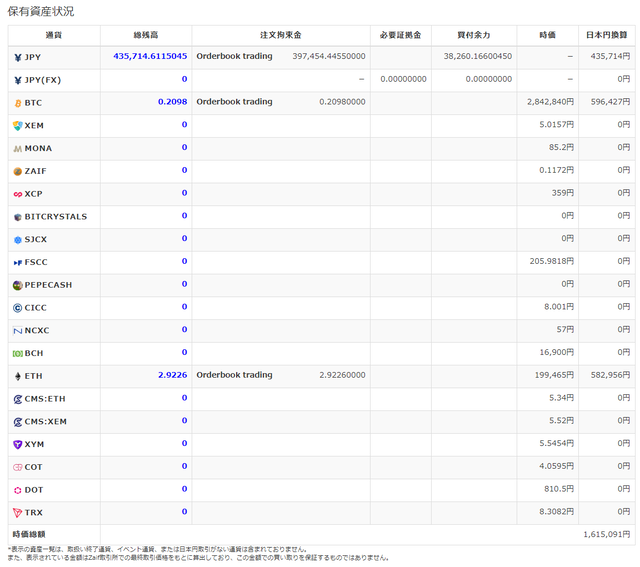
Task: Click the 時価総額 row label
Action: 29,534
